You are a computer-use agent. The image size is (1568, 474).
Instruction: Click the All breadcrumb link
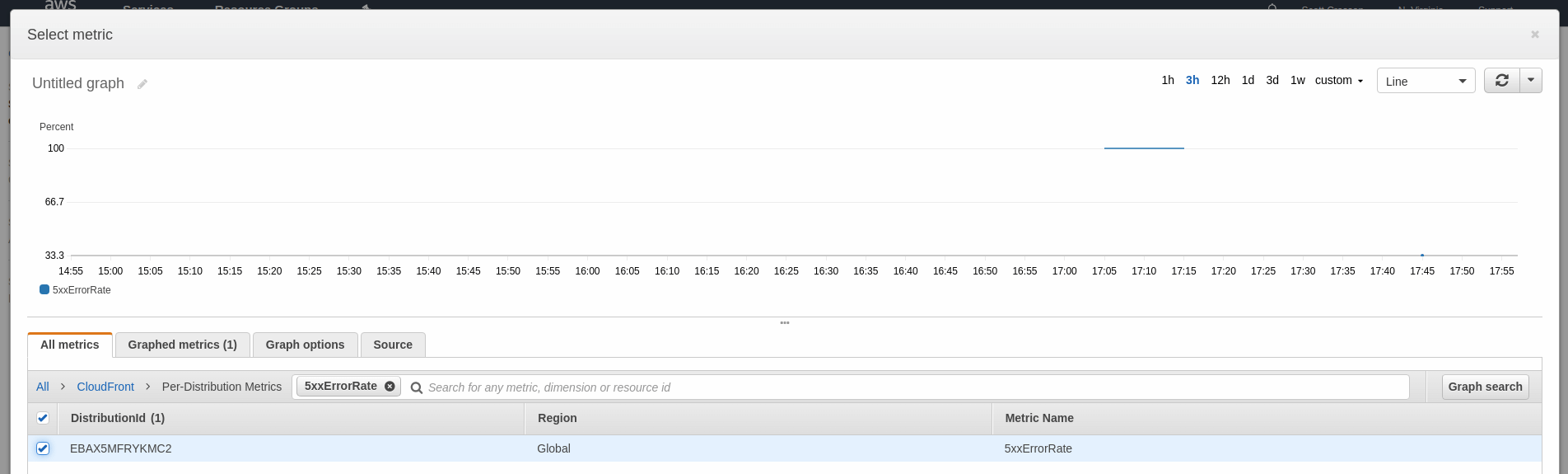[x=43, y=387]
